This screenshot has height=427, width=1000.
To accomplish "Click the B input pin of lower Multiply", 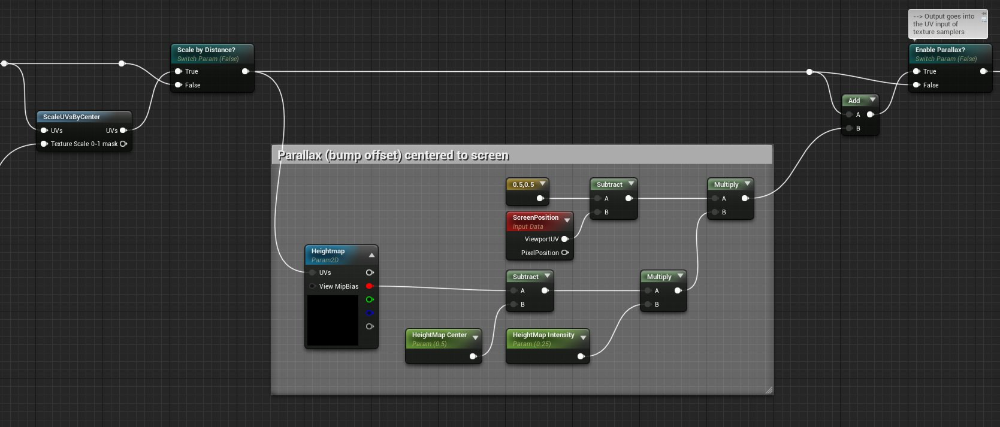I will [648, 305].
